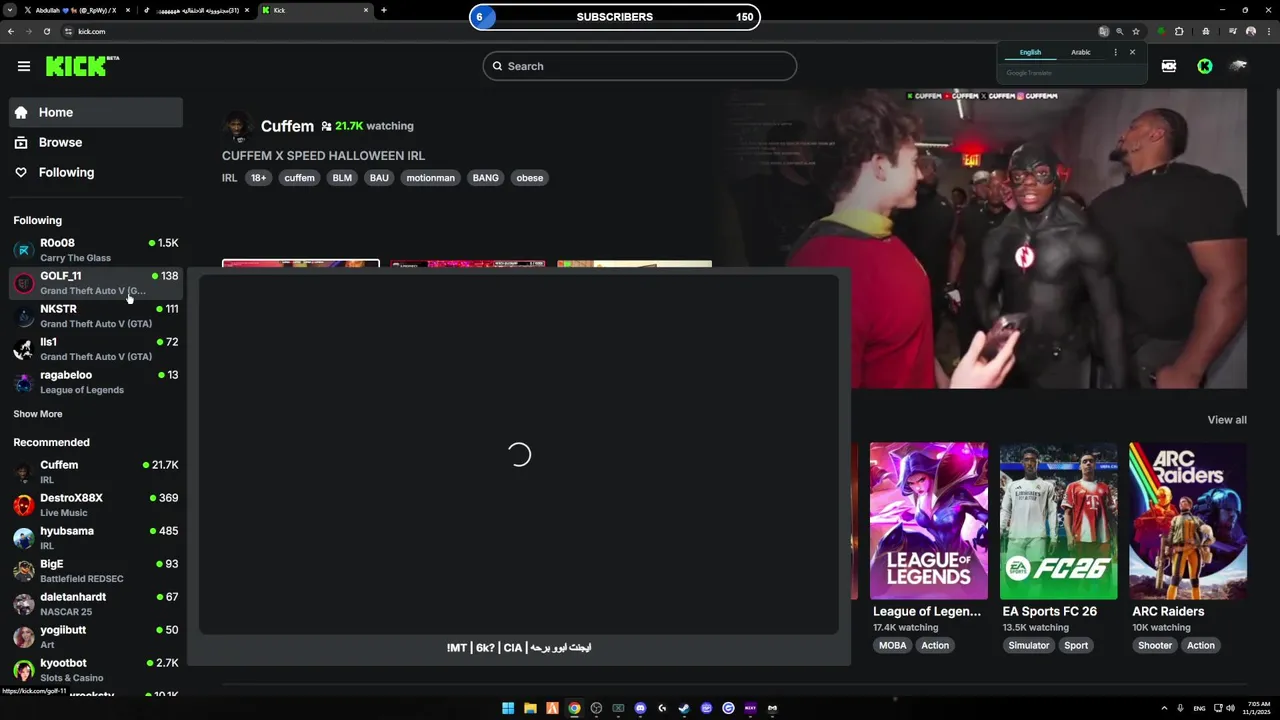Go back with the browser back arrow
The image size is (1280, 720).
[x=10, y=31]
